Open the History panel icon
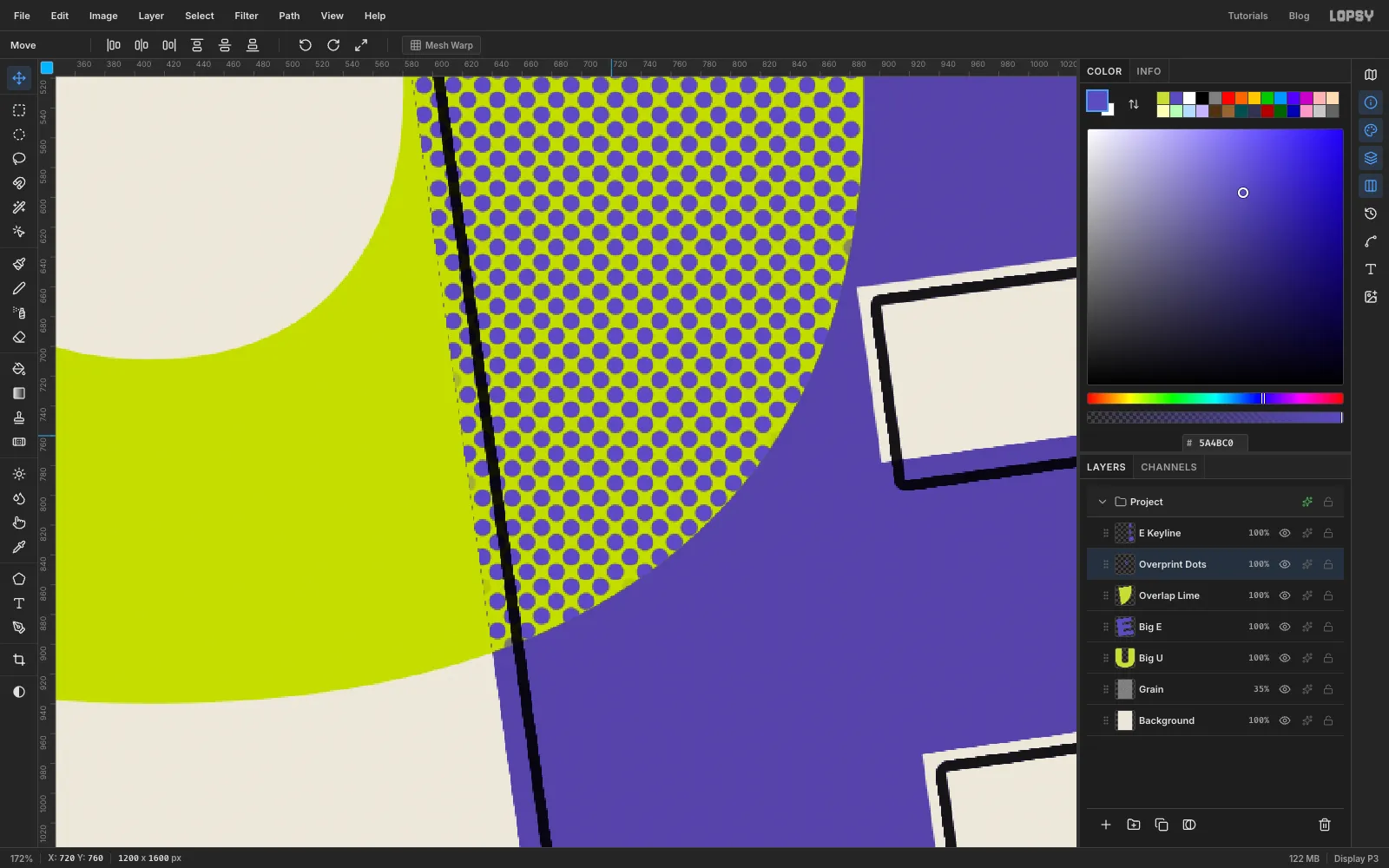The image size is (1389, 868). pos(1371,214)
